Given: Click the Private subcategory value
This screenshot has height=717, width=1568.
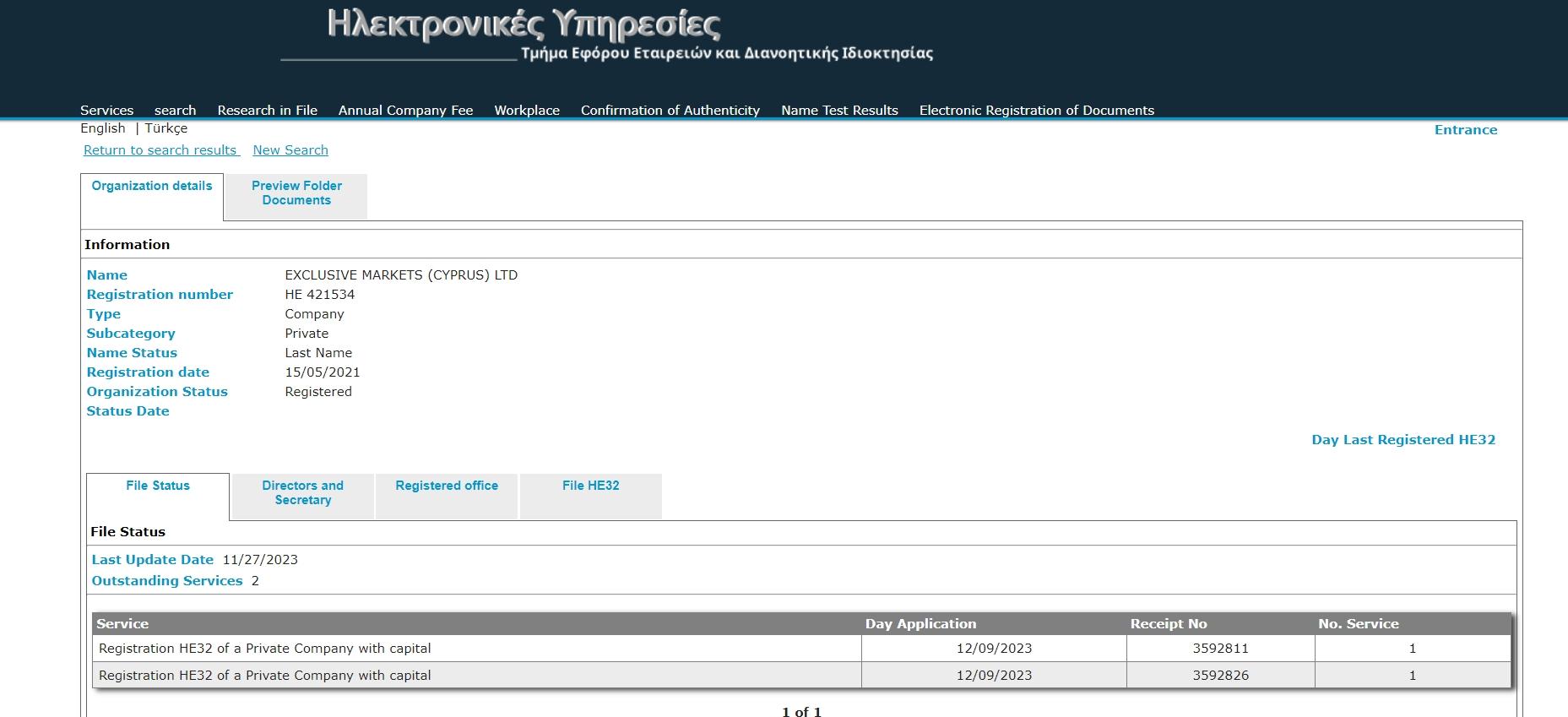Looking at the screenshot, I should coord(307,334).
